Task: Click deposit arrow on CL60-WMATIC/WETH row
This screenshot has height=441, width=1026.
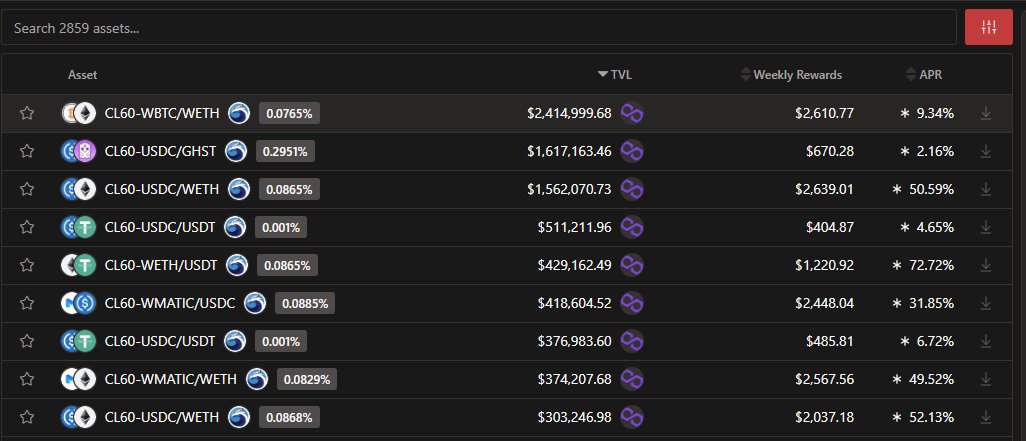Action: point(986,379)
